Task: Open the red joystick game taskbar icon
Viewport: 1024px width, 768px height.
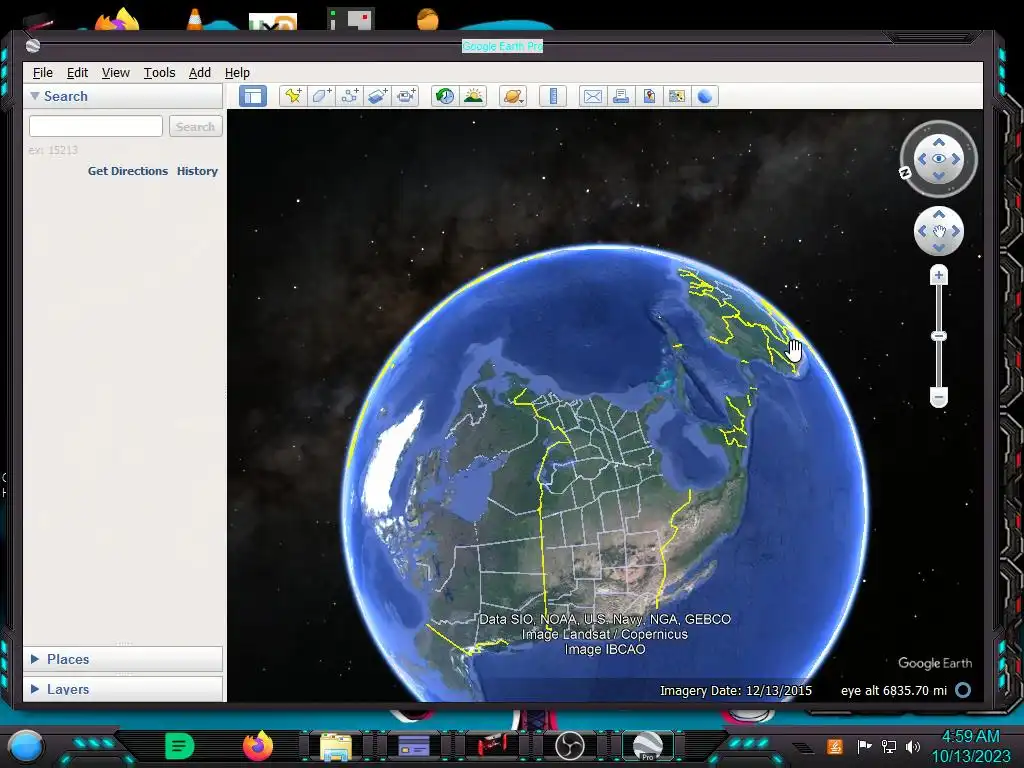Action: (492, 746)
